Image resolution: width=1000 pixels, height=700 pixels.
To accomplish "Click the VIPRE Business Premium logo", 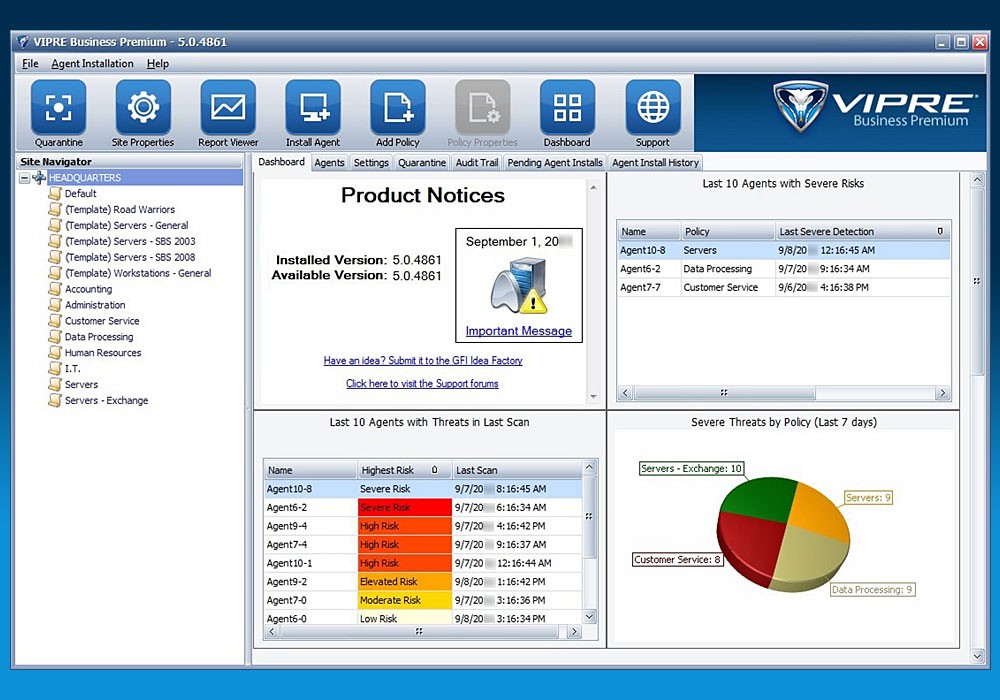I will click(875, 106).
